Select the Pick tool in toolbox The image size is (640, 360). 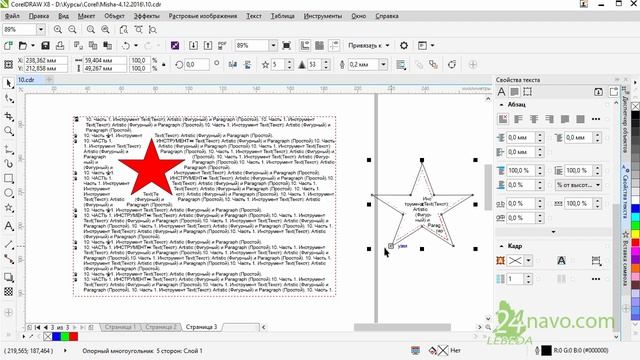(x=9, y=84)
